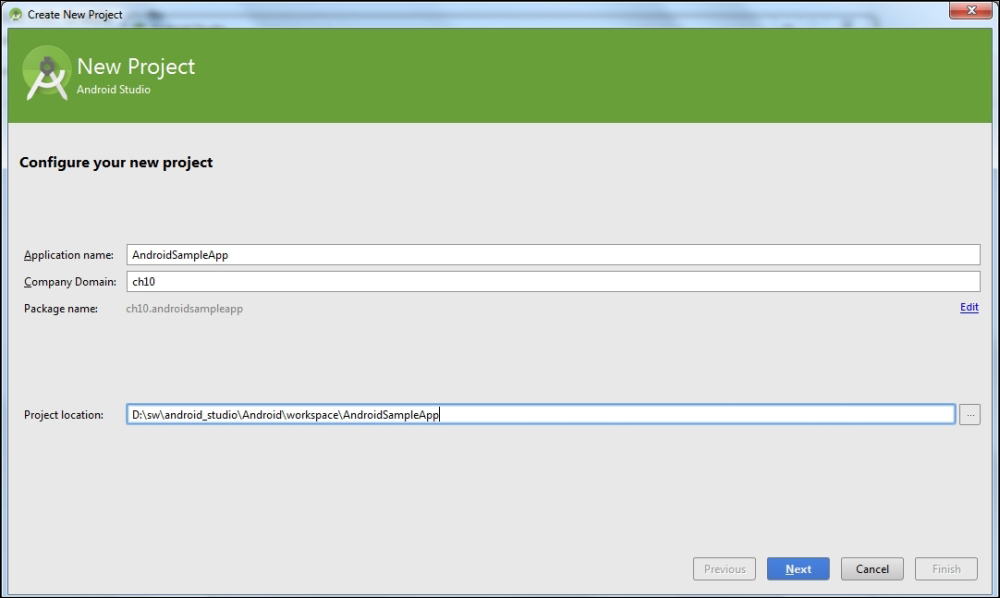Image resolution: width=1000 pixels, height=598 pixels.
Task: Click the 'Create New Project' window title
Action: click(75, 15)
